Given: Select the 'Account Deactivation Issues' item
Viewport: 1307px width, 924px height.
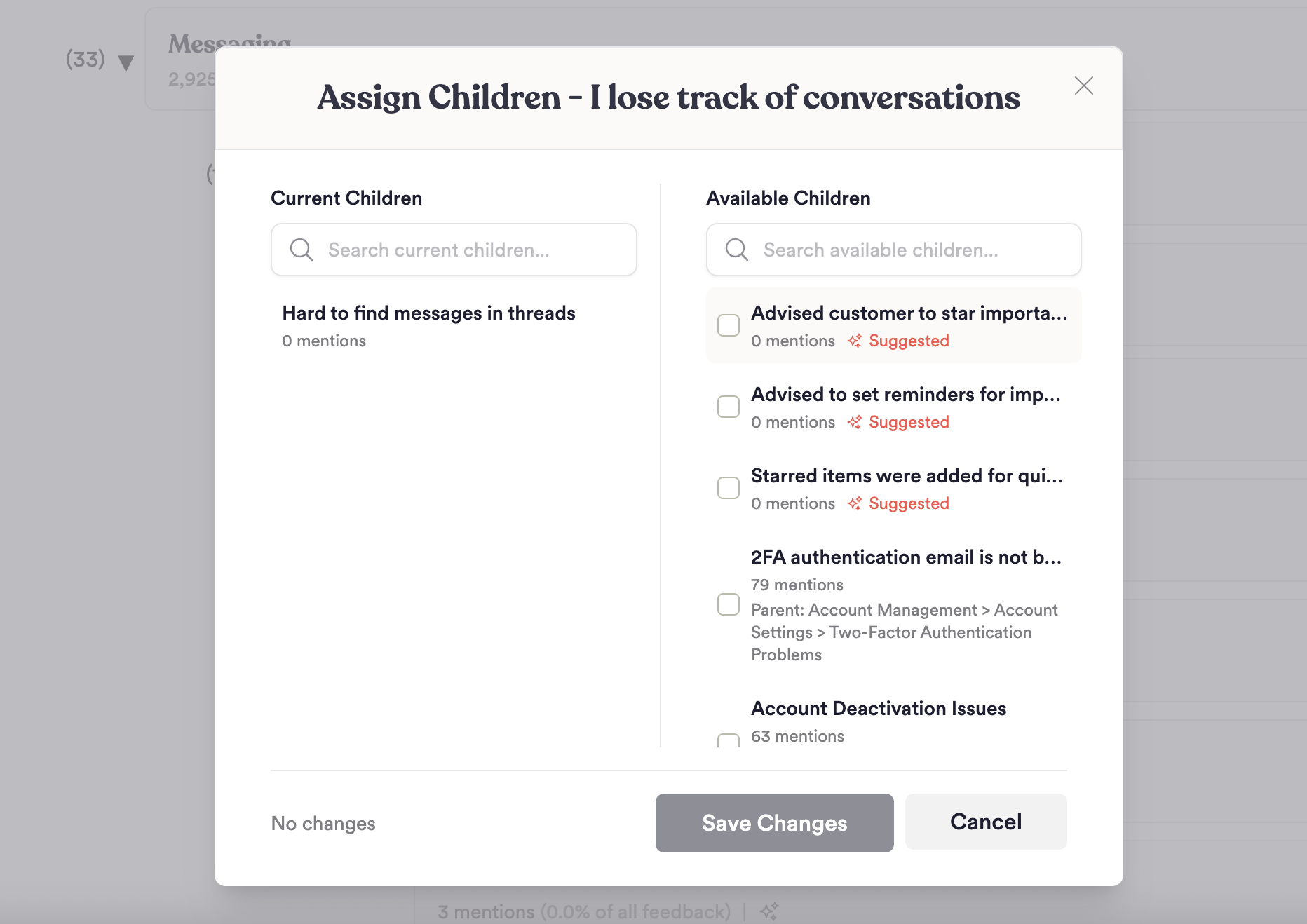Looking at the screenshot, I should tap(879, 709).
